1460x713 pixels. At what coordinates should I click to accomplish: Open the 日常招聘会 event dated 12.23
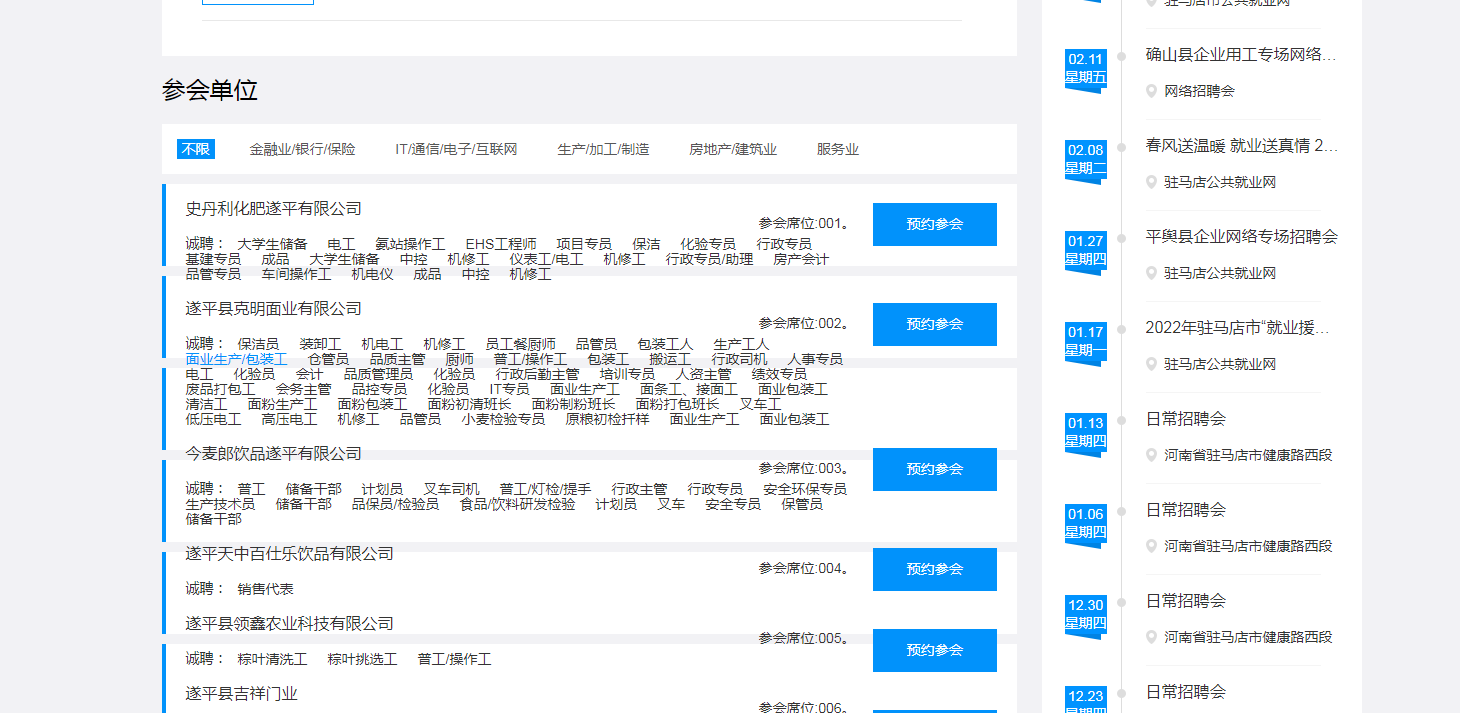coord(1186,692)
